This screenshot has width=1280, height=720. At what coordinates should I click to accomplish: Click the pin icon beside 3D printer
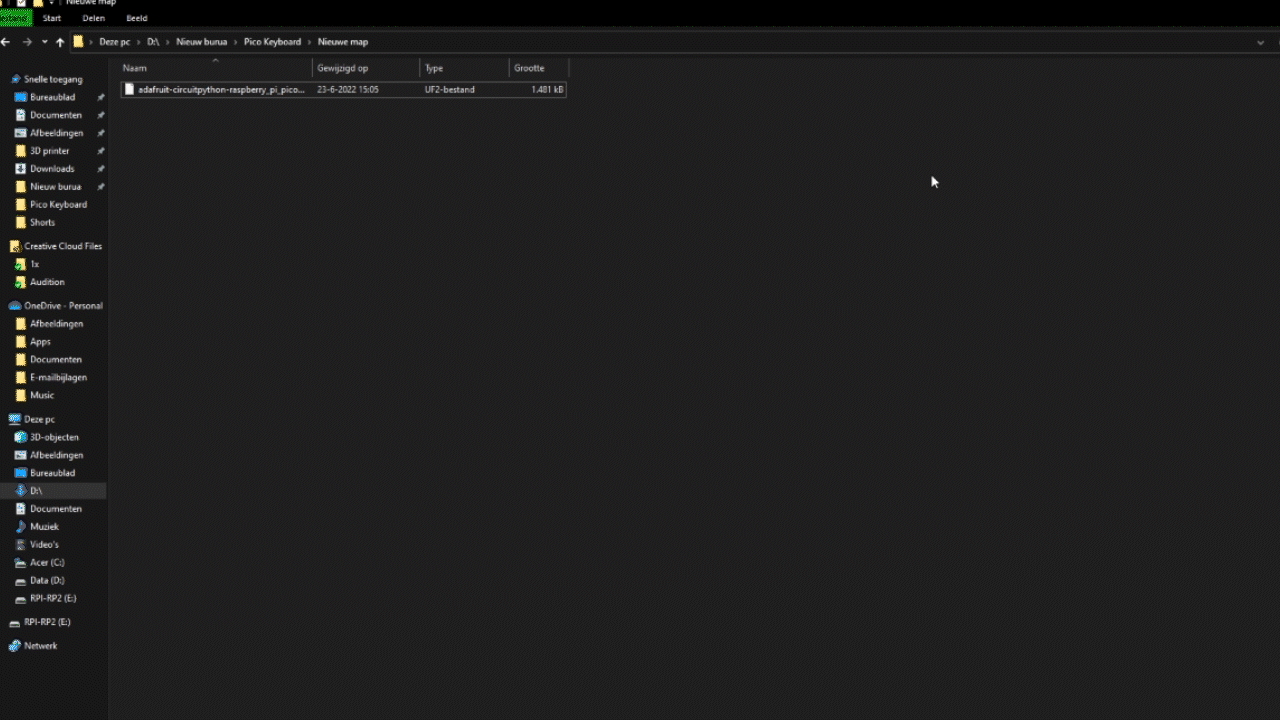101,151
